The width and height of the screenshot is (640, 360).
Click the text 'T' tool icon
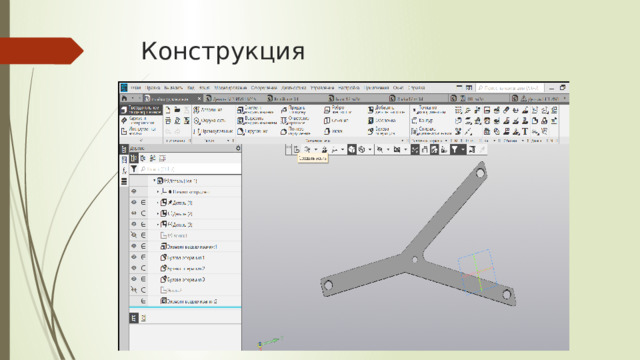click(525, 131)
